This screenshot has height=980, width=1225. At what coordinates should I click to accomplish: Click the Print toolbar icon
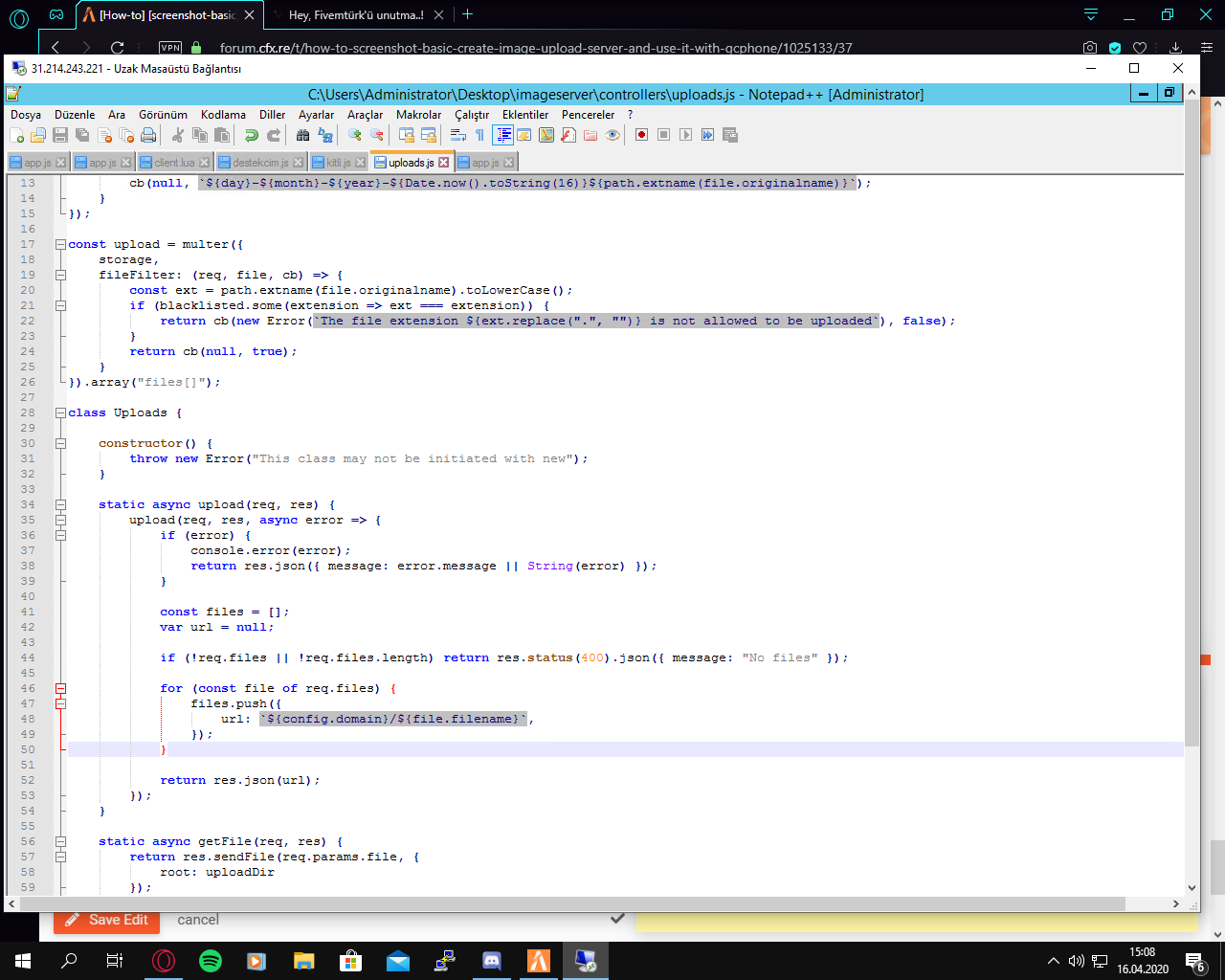pyautogui.click(x=148, y=135)
